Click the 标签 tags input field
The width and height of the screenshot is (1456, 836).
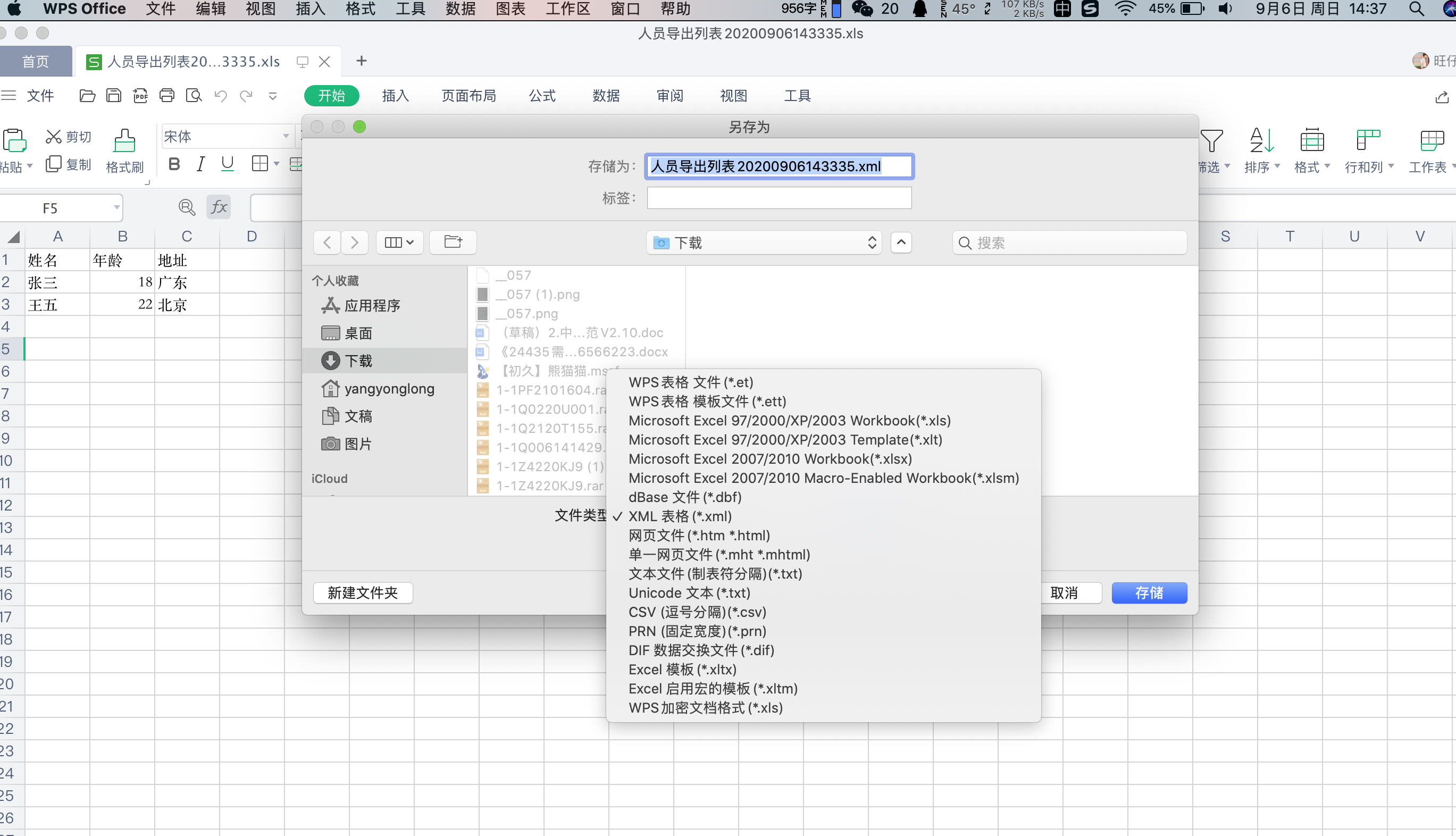pos(779,198)
